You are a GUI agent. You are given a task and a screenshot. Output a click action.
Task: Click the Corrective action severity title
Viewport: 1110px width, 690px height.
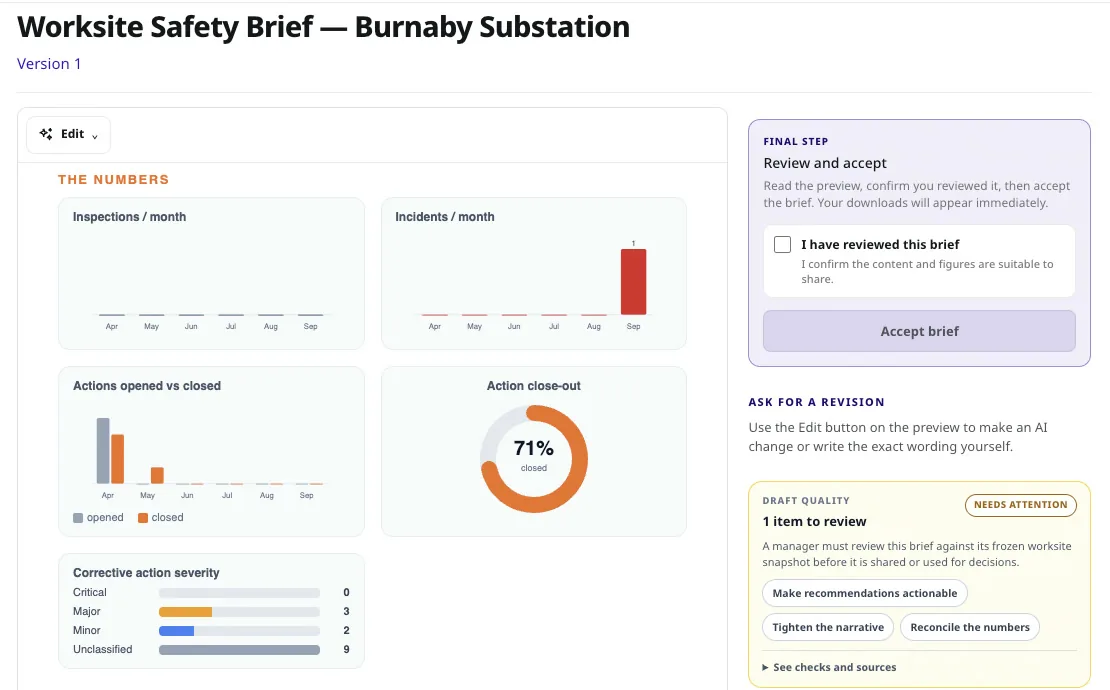[146, 573]
